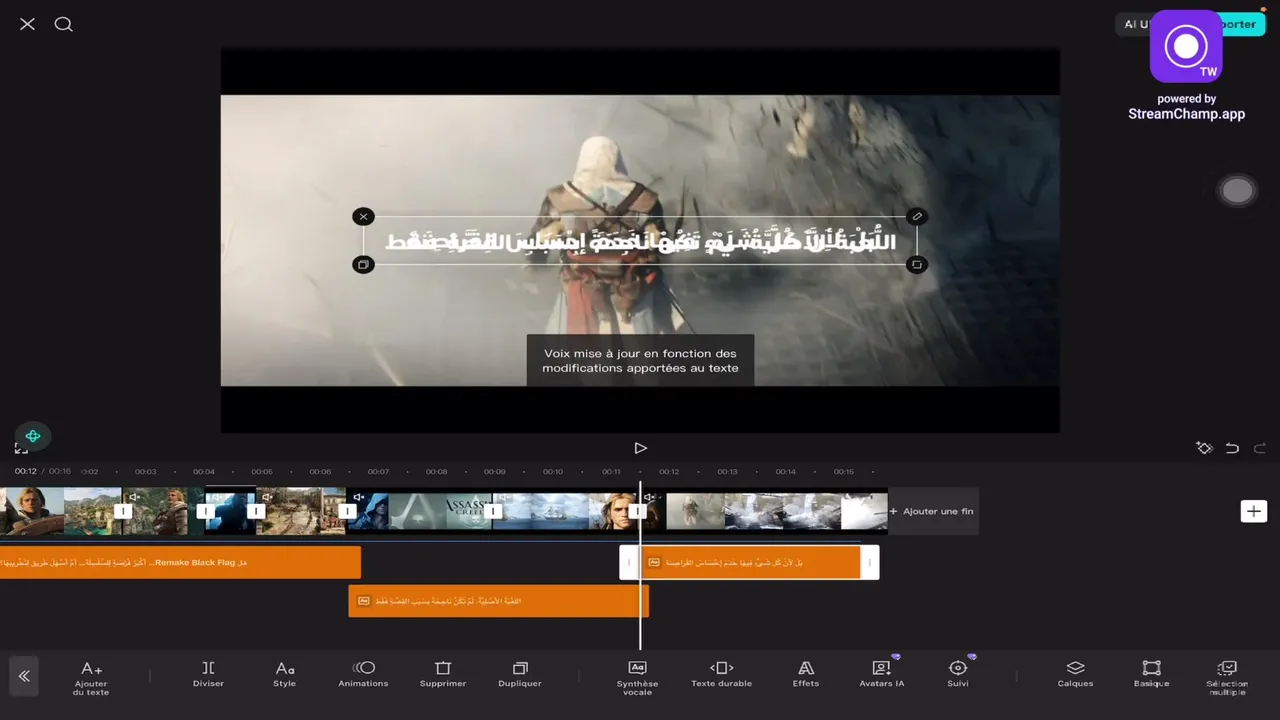Click the transition marker before the Assassin's Creed logo clip

[348, 511]
